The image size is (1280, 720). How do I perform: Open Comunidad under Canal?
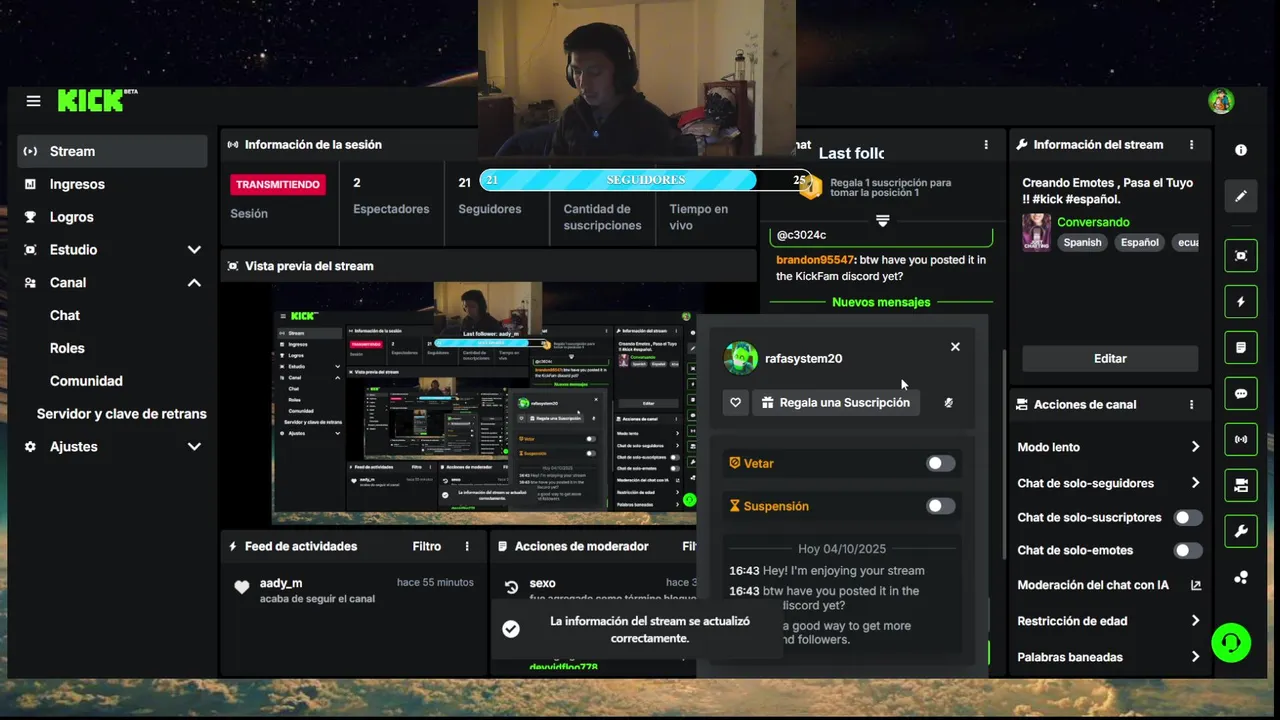[86, 381]
